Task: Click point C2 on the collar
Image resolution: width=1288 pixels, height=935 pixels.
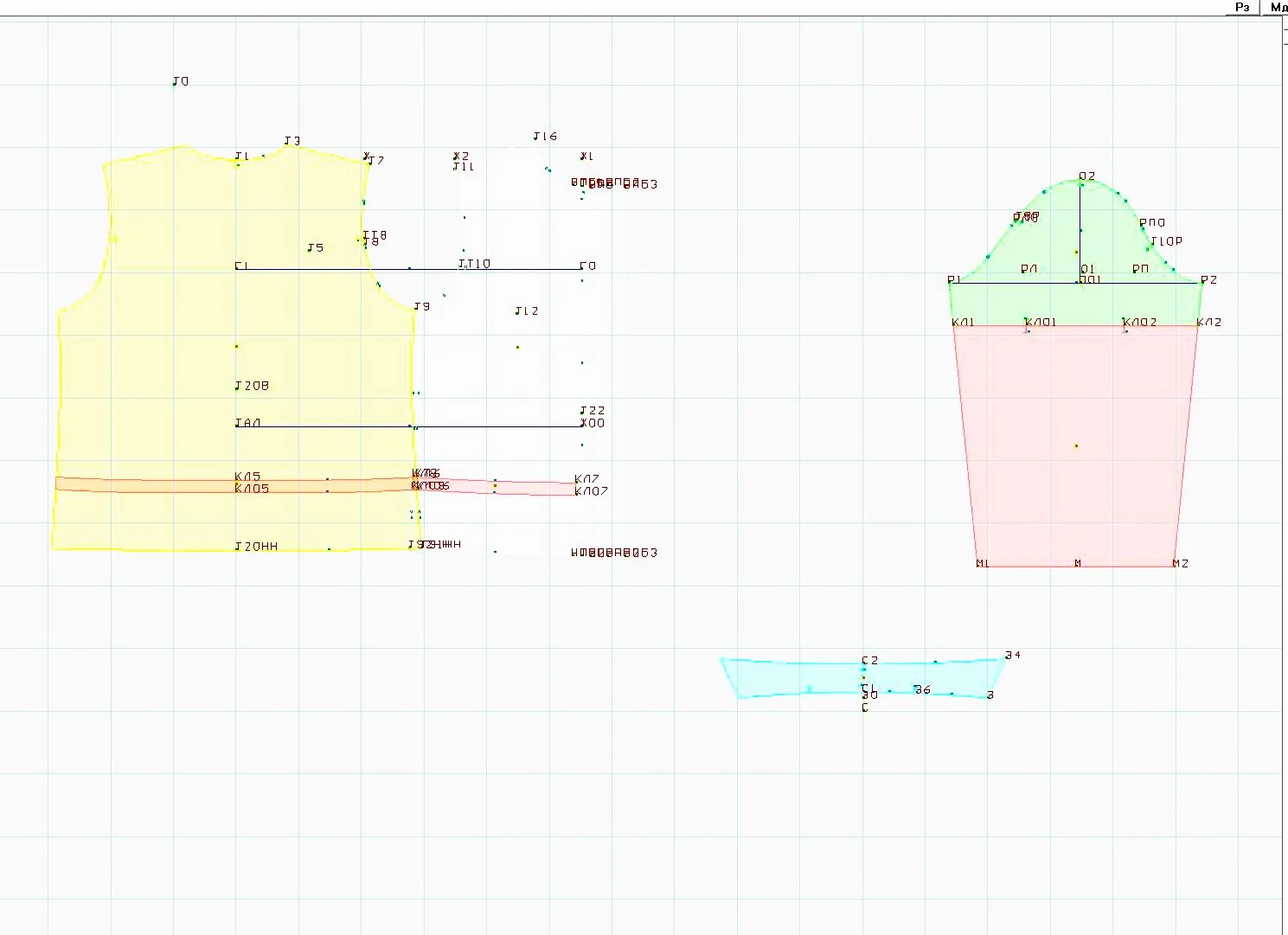Action: pos(864,663)
